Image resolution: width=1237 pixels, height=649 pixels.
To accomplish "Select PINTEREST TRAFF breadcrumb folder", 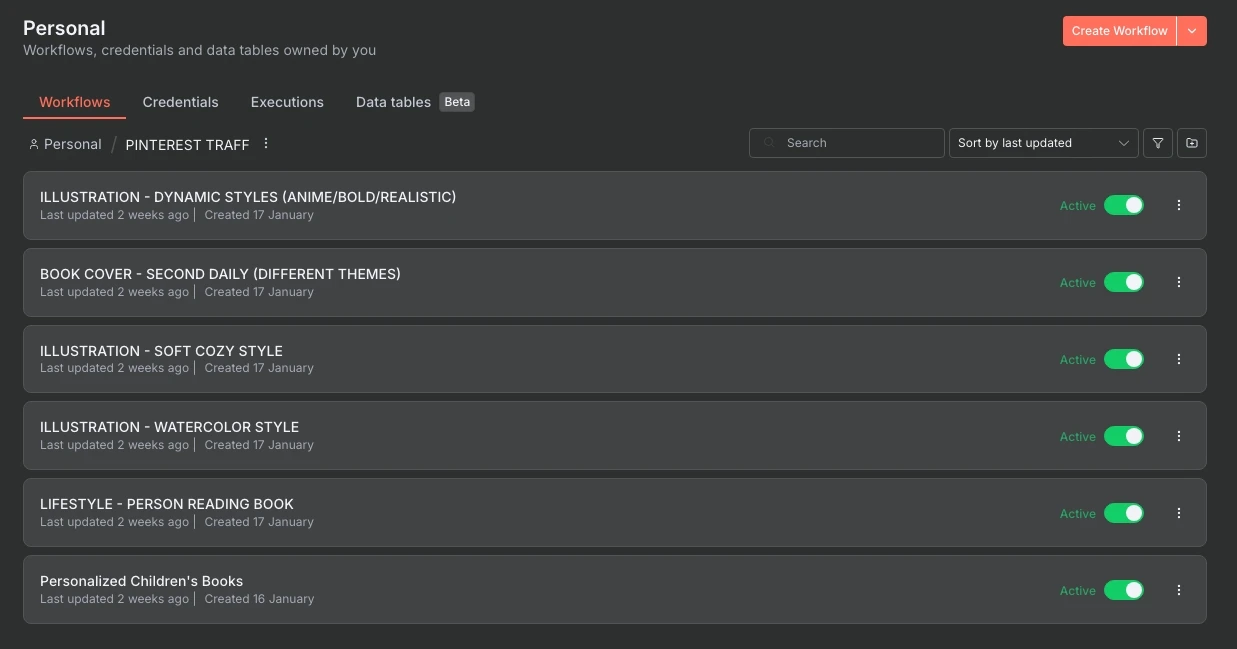I will (x=187, y=144).
